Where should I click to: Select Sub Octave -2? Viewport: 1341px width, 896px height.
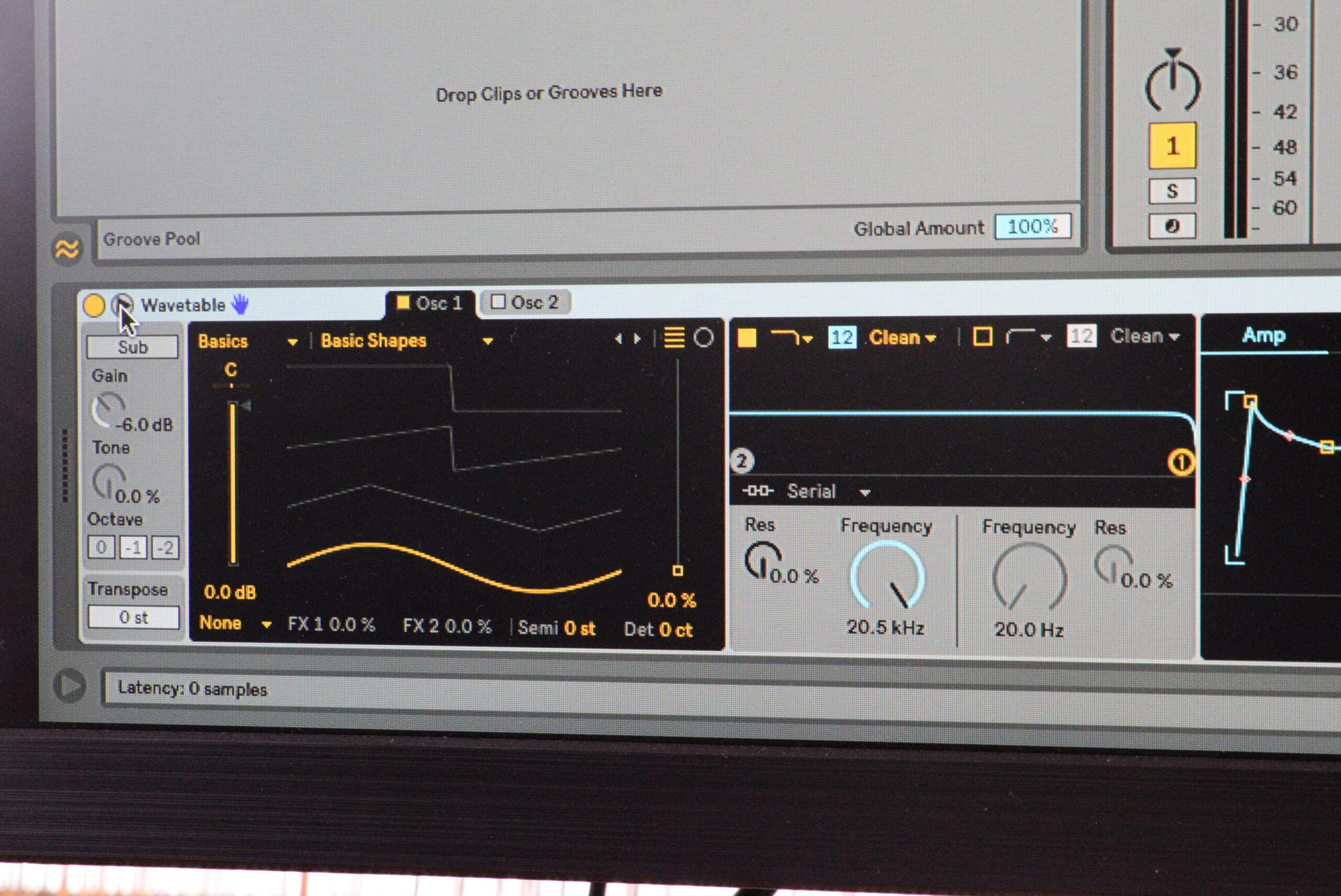pos(166,548)
